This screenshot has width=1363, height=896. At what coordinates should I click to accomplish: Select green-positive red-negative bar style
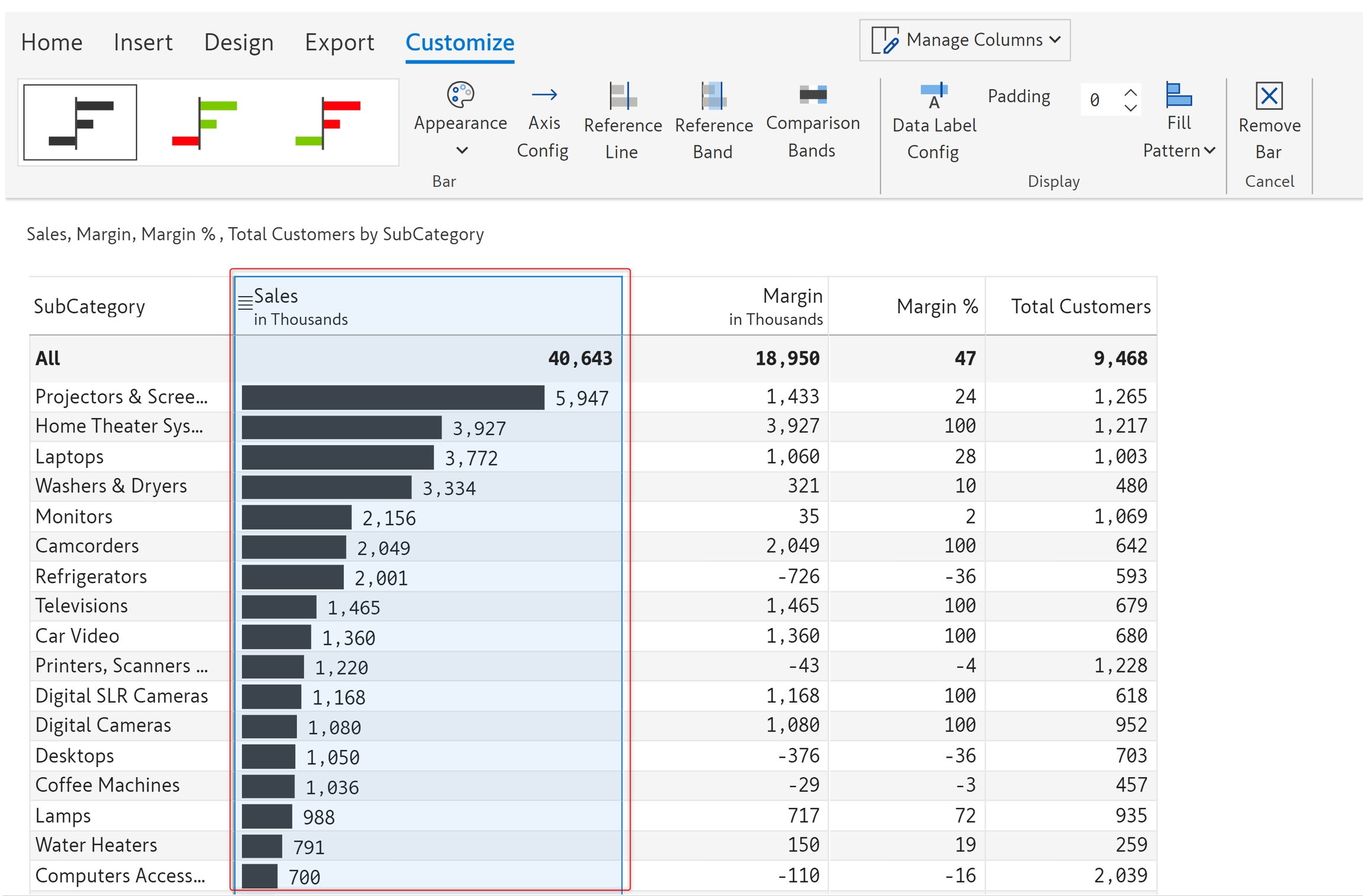(205, 122)
